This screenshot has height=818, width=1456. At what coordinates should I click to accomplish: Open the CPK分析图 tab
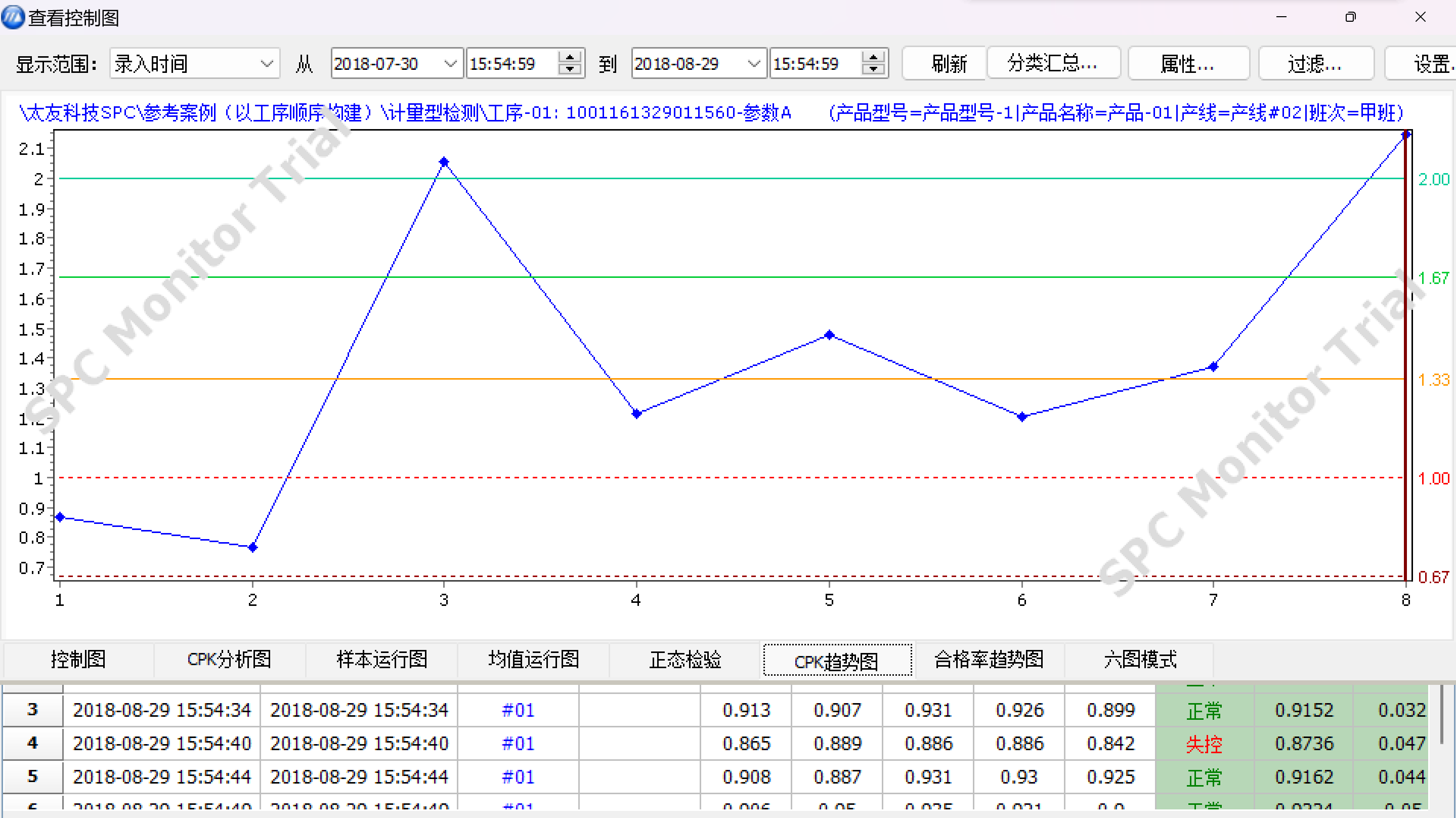tap(229, 660)
